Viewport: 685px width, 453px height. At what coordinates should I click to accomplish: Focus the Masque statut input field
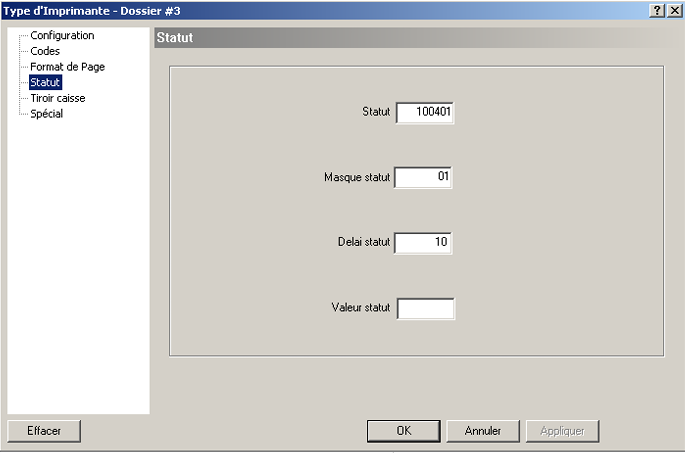[423, 177]
